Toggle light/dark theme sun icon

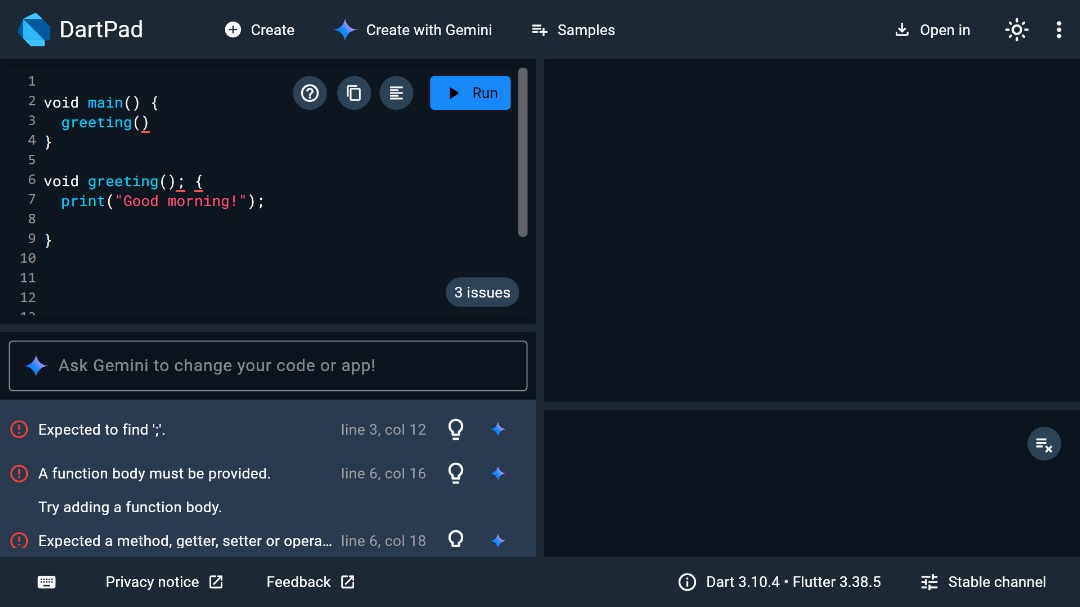pyautogui.click(x=1017, y=30)
